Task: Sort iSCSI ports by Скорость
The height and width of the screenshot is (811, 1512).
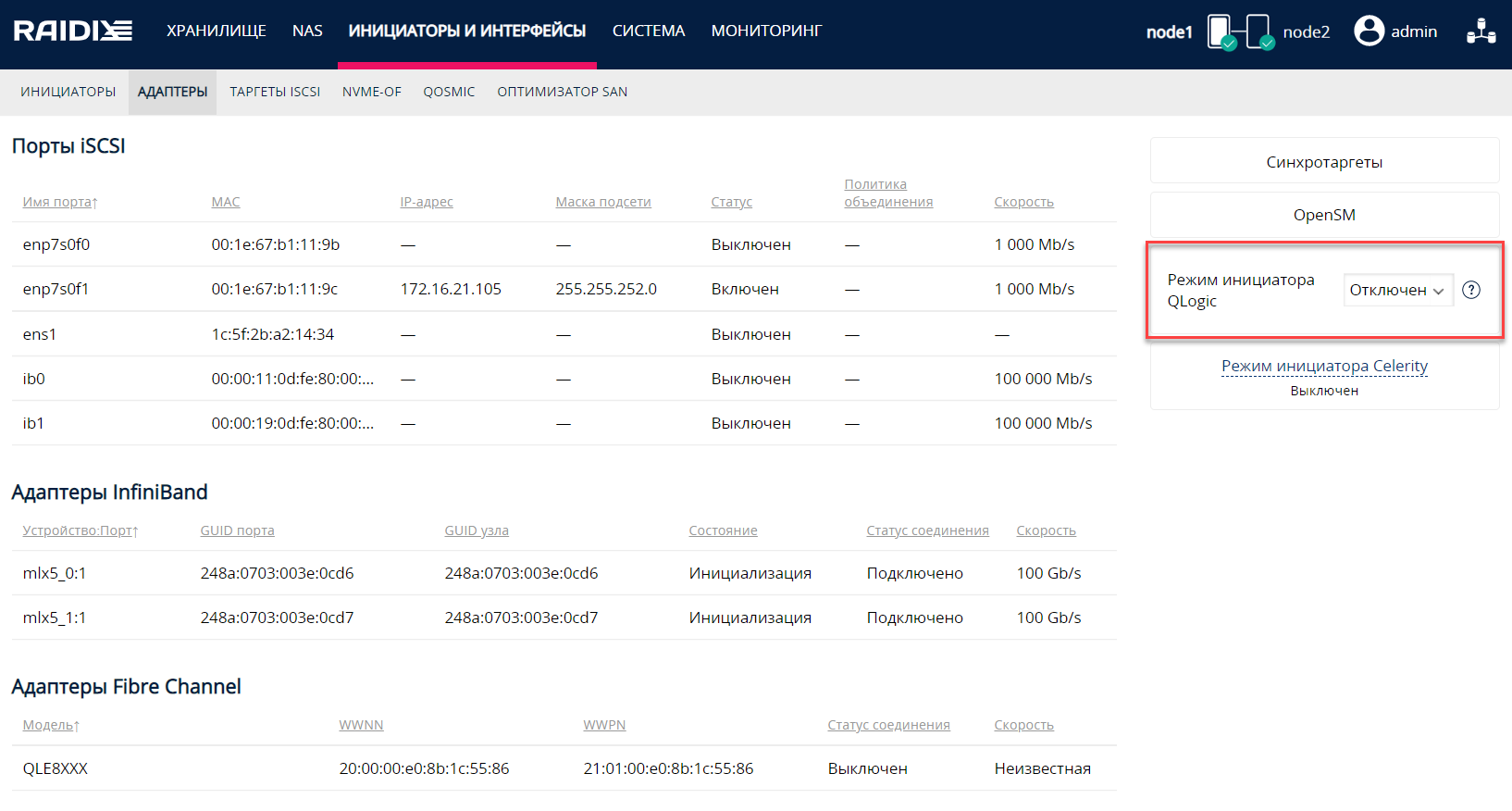Action: pyautogui.click(x=1024, y=202)
